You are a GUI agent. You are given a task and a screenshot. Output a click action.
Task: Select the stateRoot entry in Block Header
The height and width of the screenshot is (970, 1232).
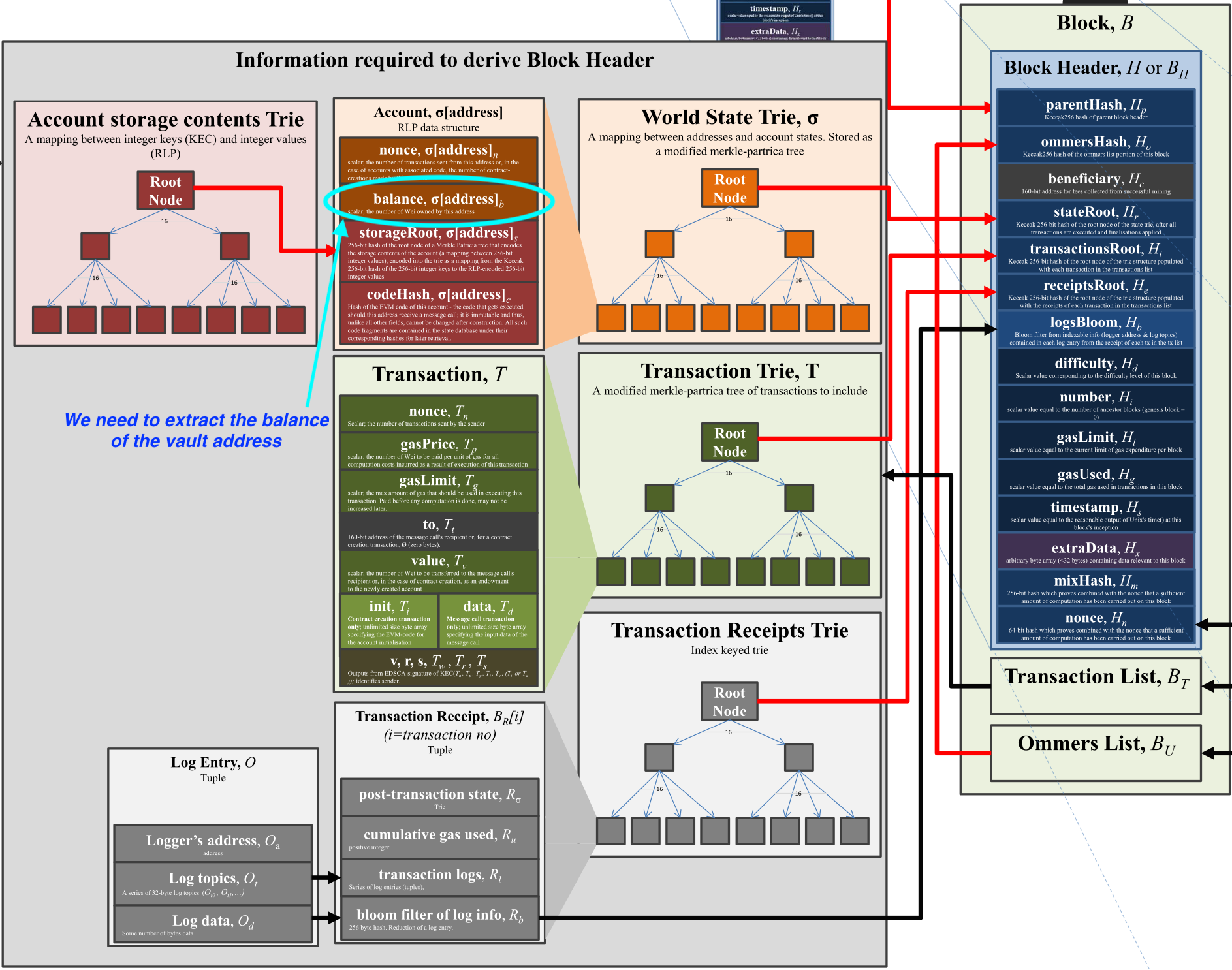tap(1096, 219)
